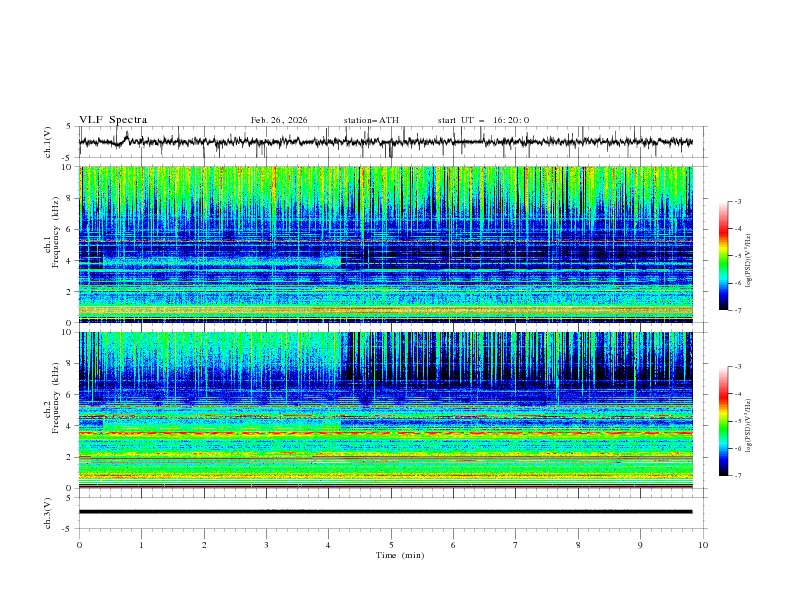Click the "ch.1(V)" waveform axis label
This screenshot has width=792, height=612.
48,142
